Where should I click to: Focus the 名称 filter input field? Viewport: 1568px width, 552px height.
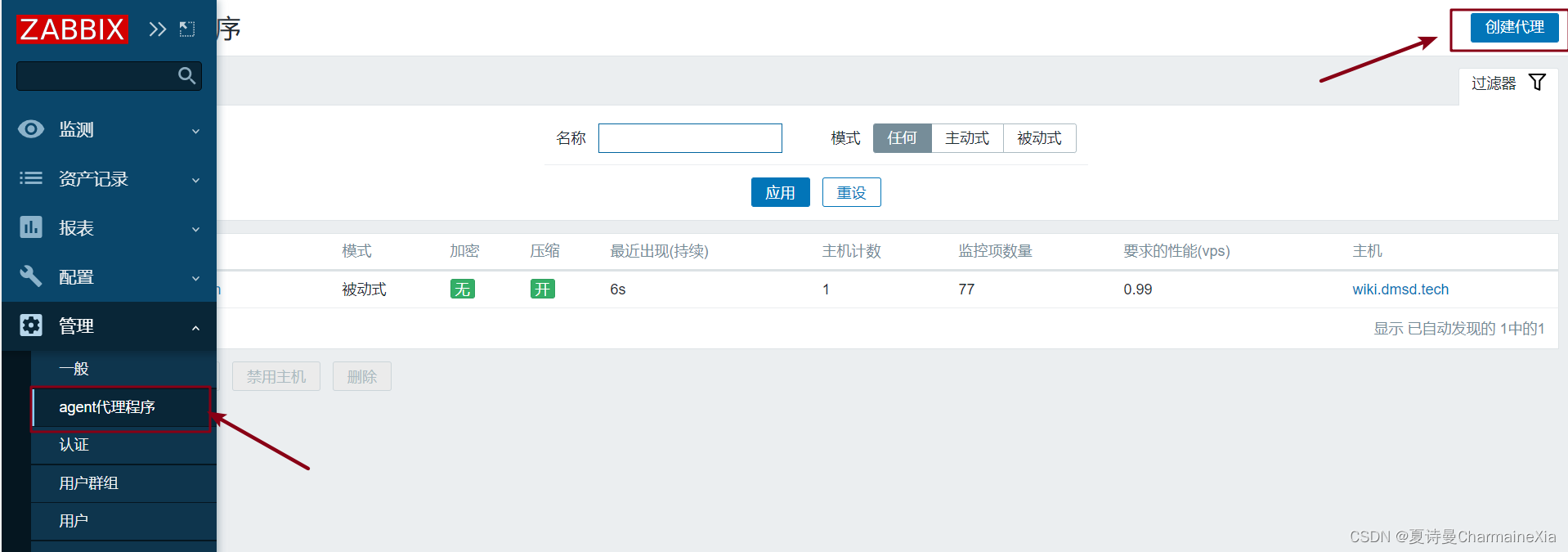point(690,138)
